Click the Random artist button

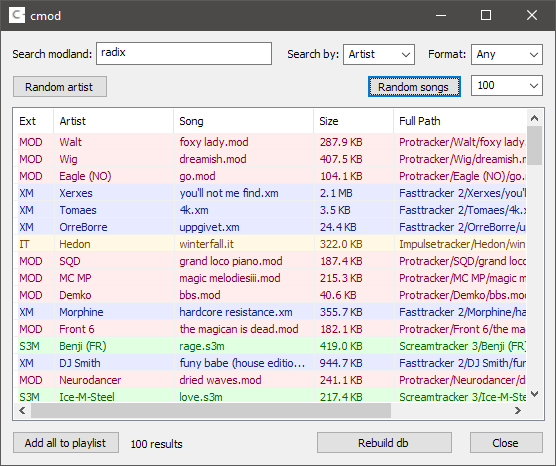[60, 87]
